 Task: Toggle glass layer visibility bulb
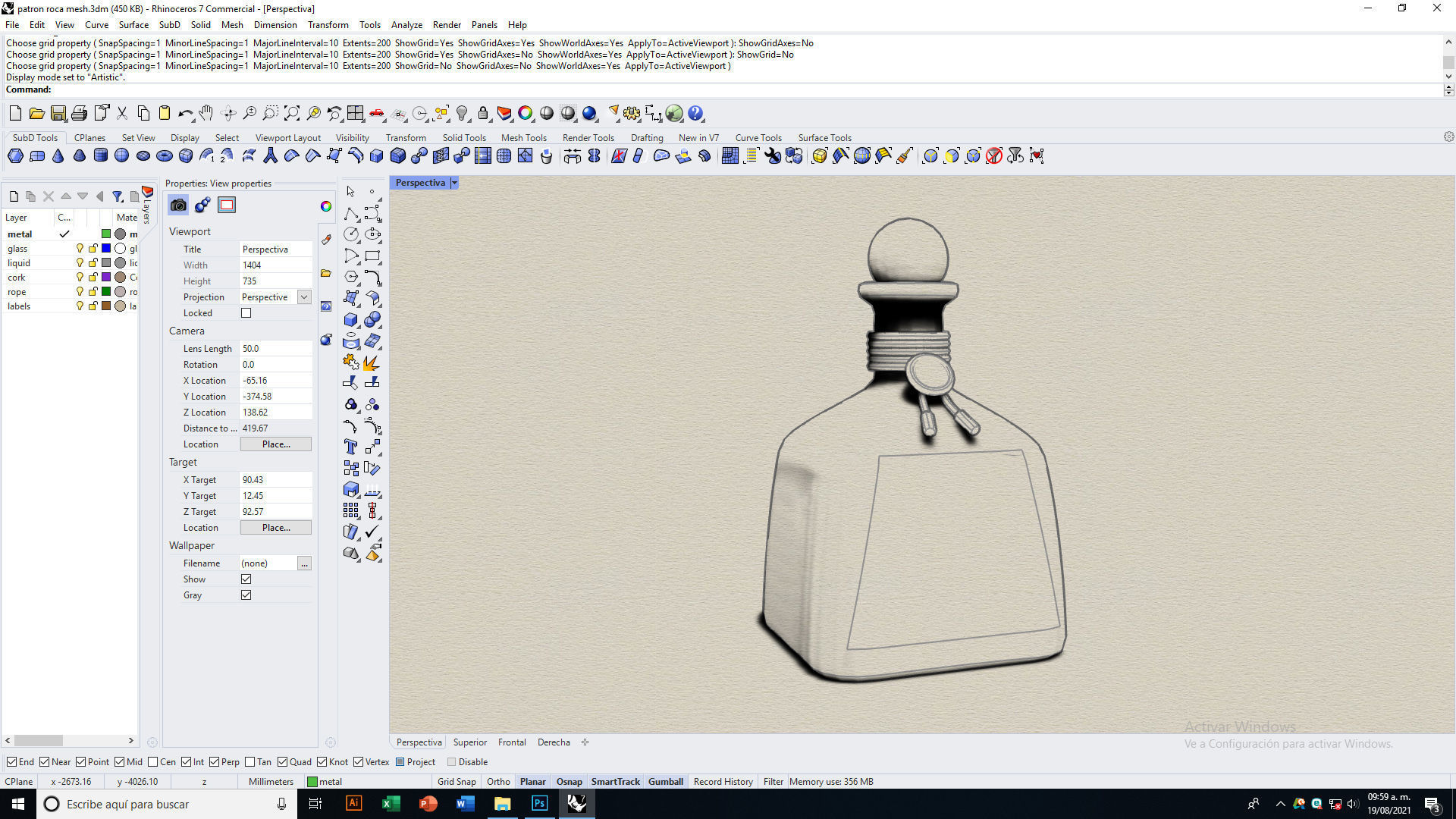click(80, 249)
